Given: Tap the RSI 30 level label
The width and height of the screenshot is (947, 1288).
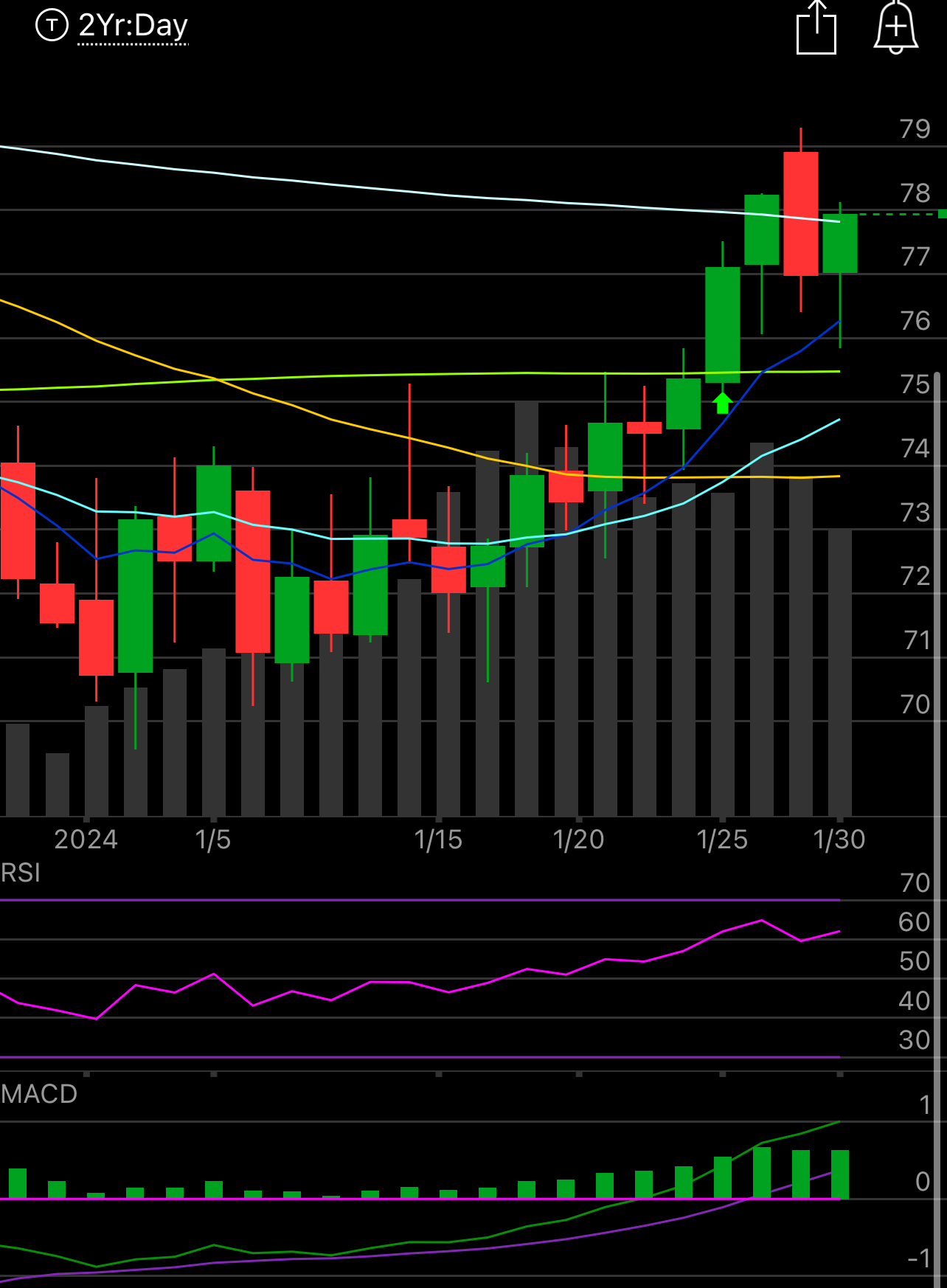Looking at the screenshot, I should tap(915, 1040).
